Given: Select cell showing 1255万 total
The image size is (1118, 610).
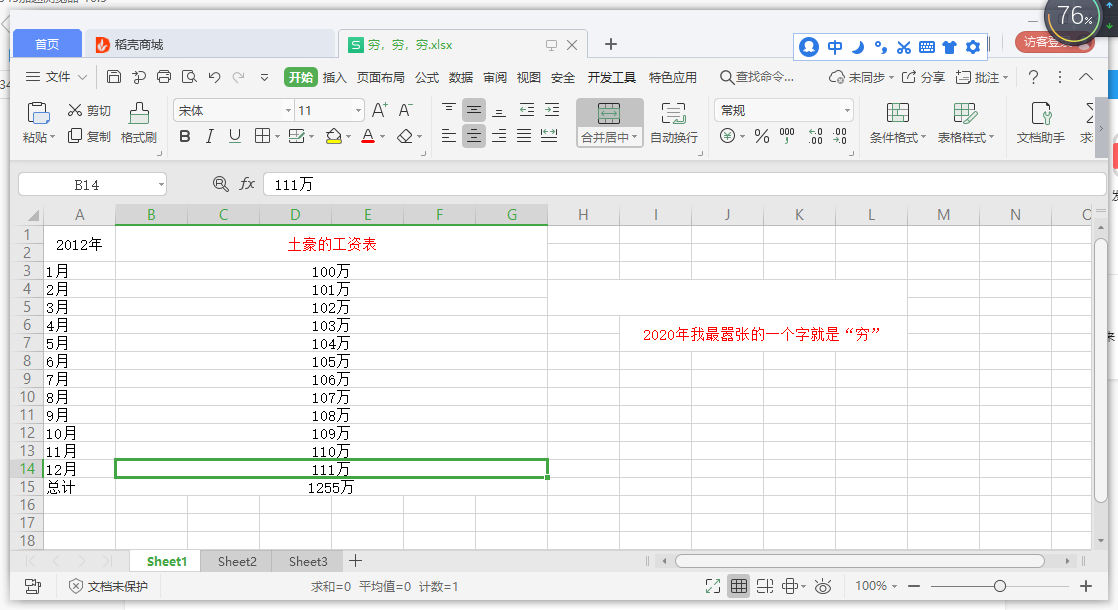Looking at the screenshot, I should click(x=331, y=487).
